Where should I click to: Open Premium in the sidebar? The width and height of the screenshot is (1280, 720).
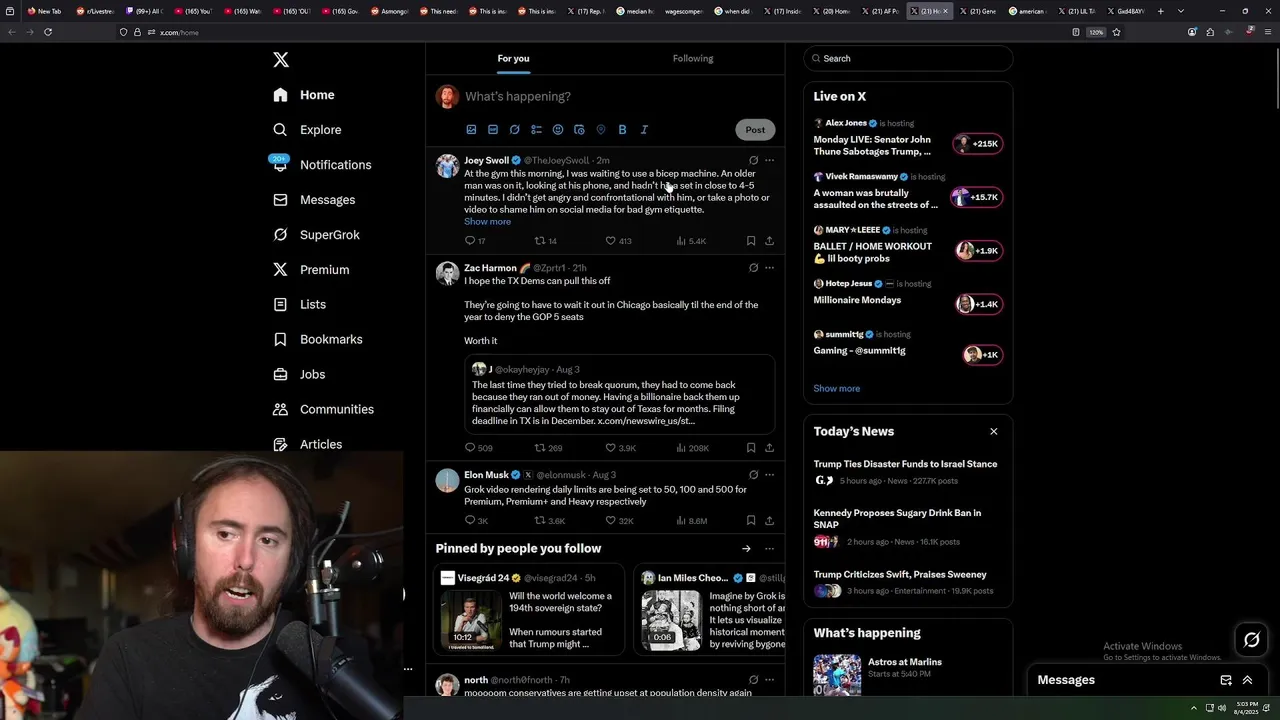311,270
